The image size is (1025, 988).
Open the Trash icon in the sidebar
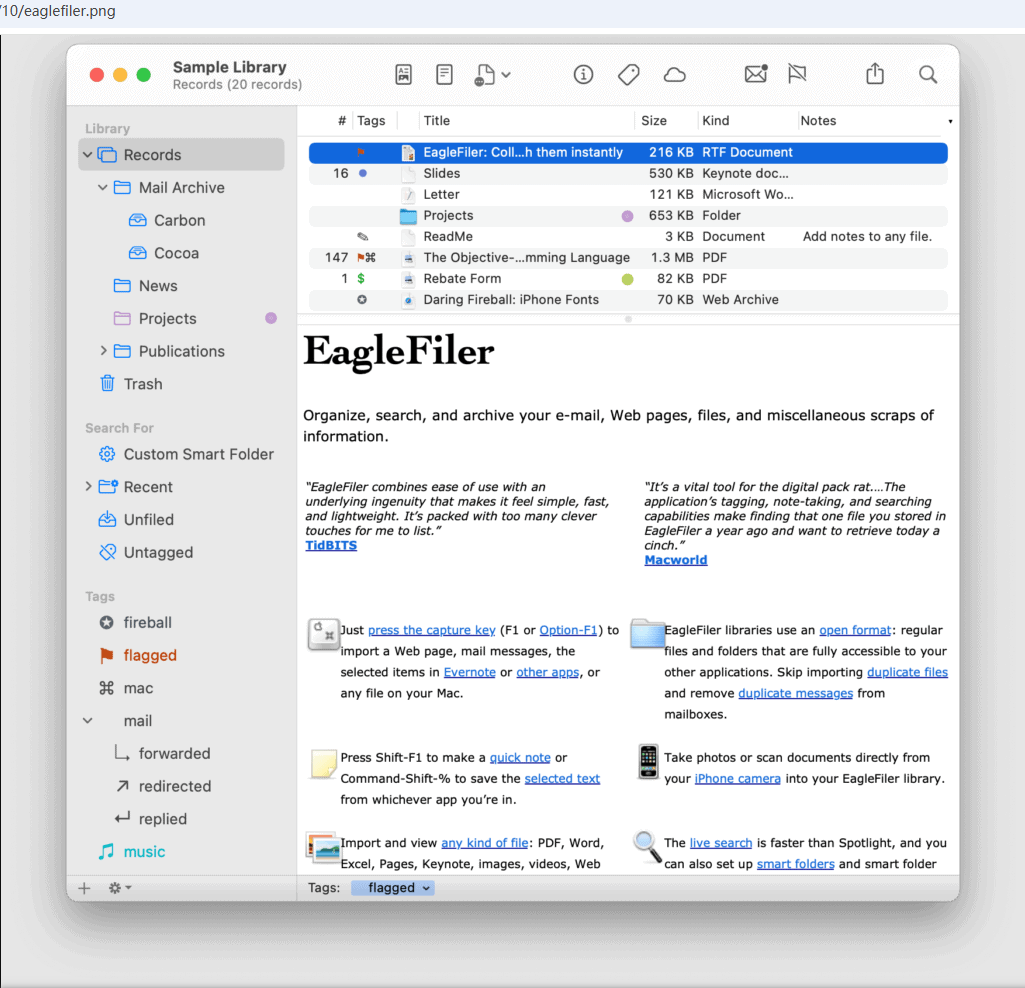point(107,383)
